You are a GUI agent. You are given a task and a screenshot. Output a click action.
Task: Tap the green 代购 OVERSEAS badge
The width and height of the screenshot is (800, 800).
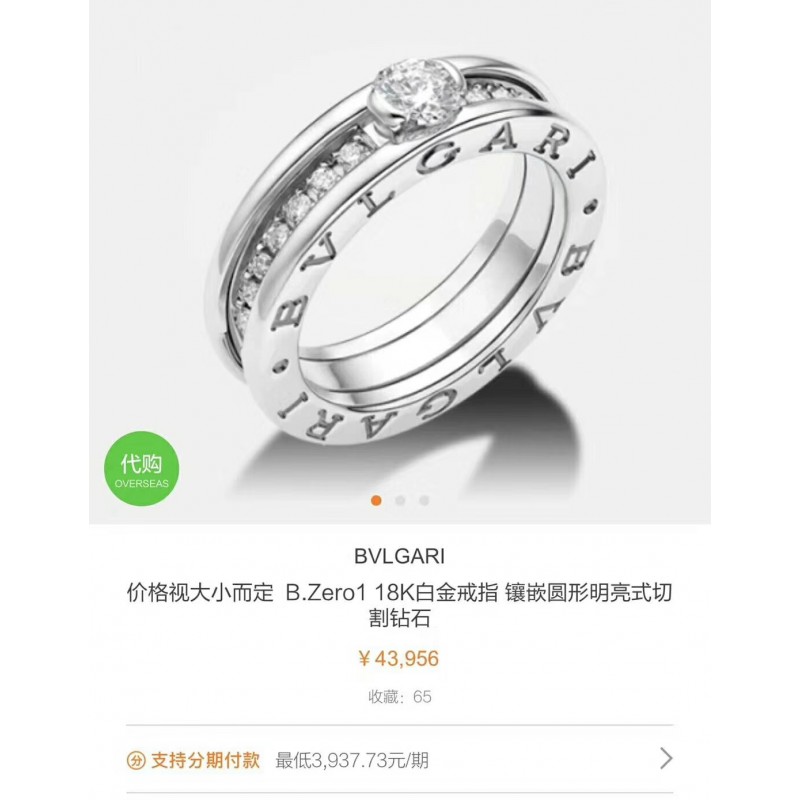coord(141,468)
